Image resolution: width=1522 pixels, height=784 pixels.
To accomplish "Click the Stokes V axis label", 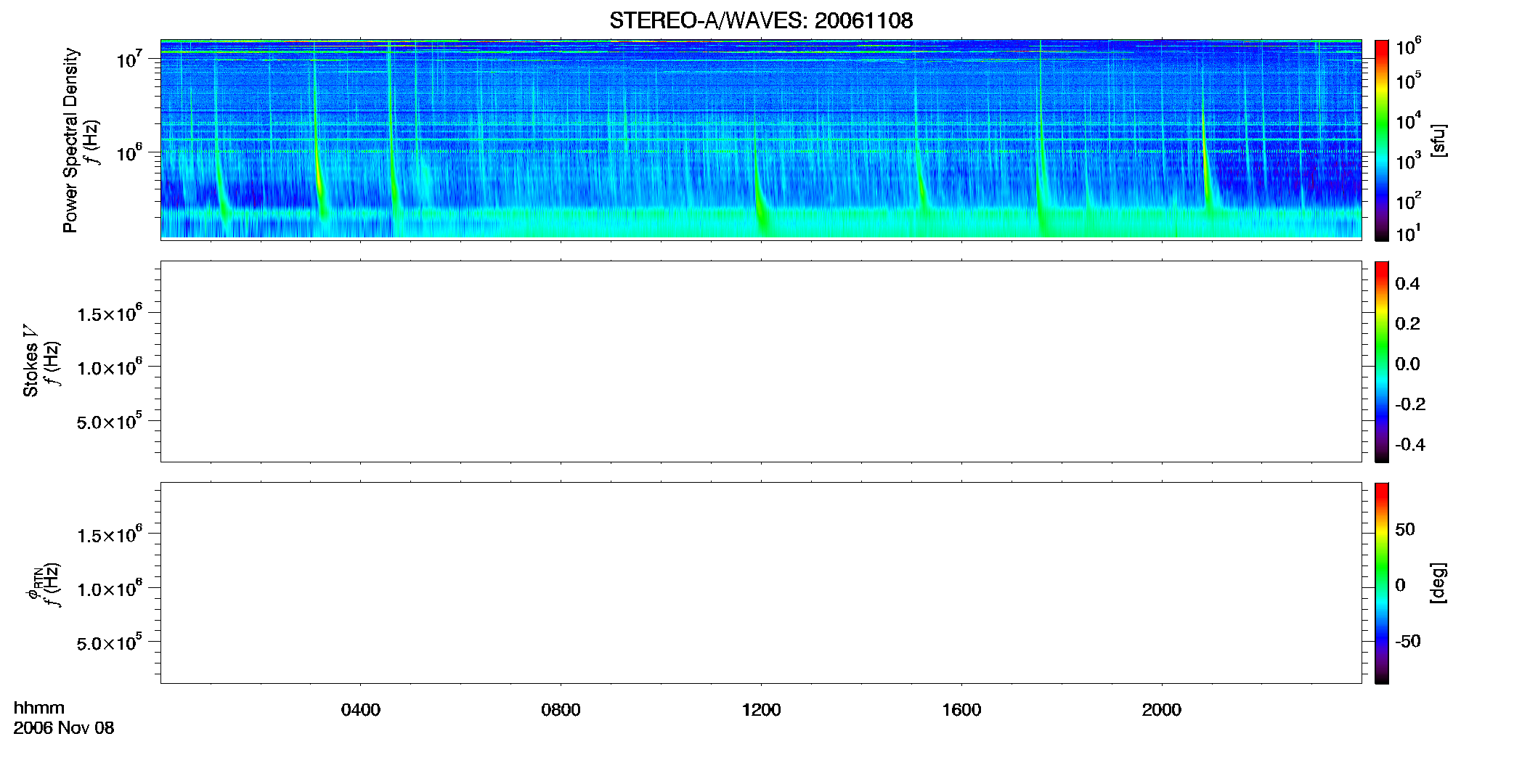I will (30, 361).
